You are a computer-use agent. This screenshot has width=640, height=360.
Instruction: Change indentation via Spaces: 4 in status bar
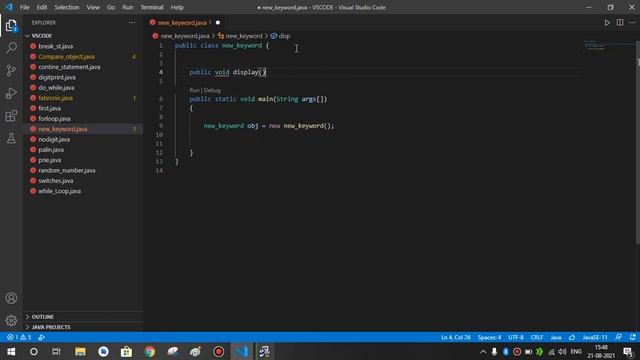click(489, 337)
